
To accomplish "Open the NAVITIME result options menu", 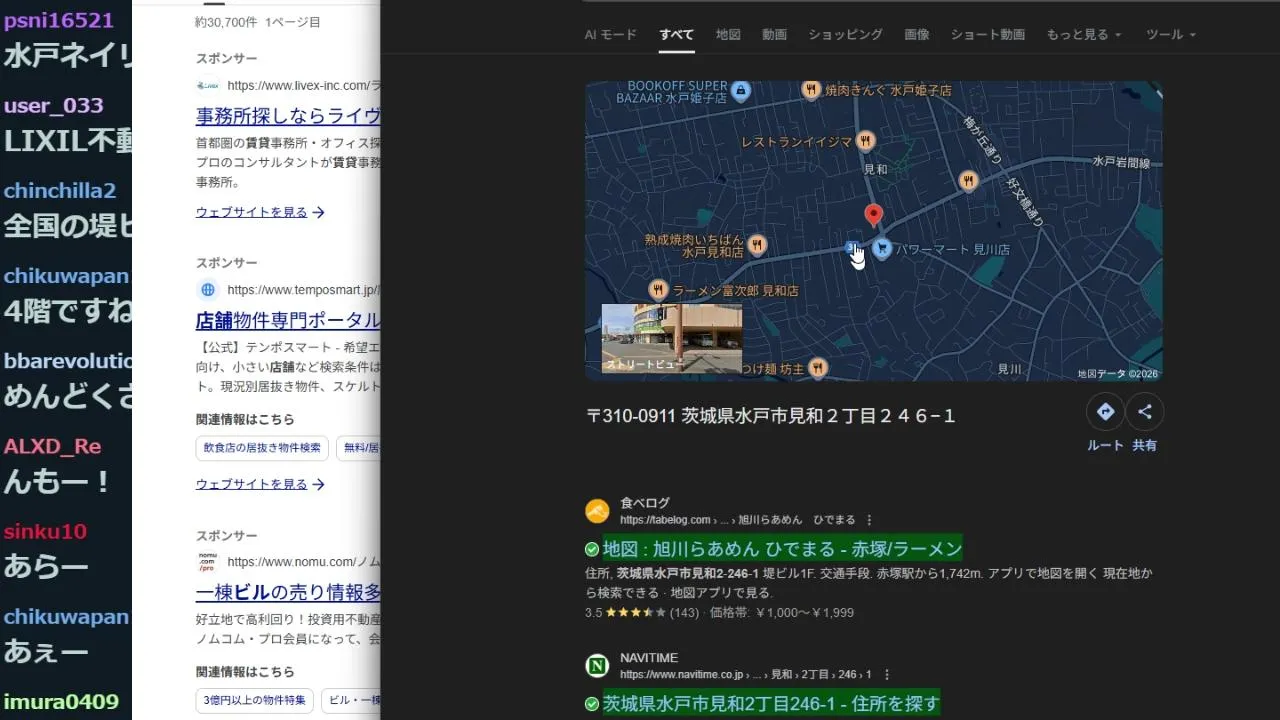I will pos(887,675).
